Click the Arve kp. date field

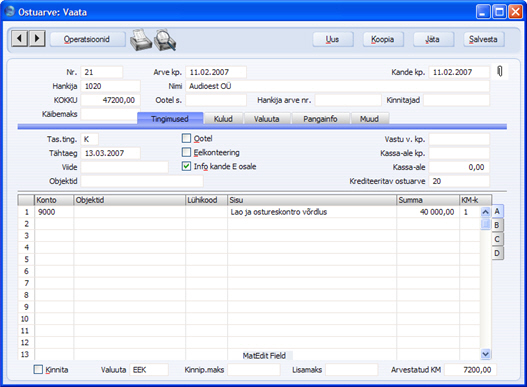pyautogui.click(x=216, y=72)
